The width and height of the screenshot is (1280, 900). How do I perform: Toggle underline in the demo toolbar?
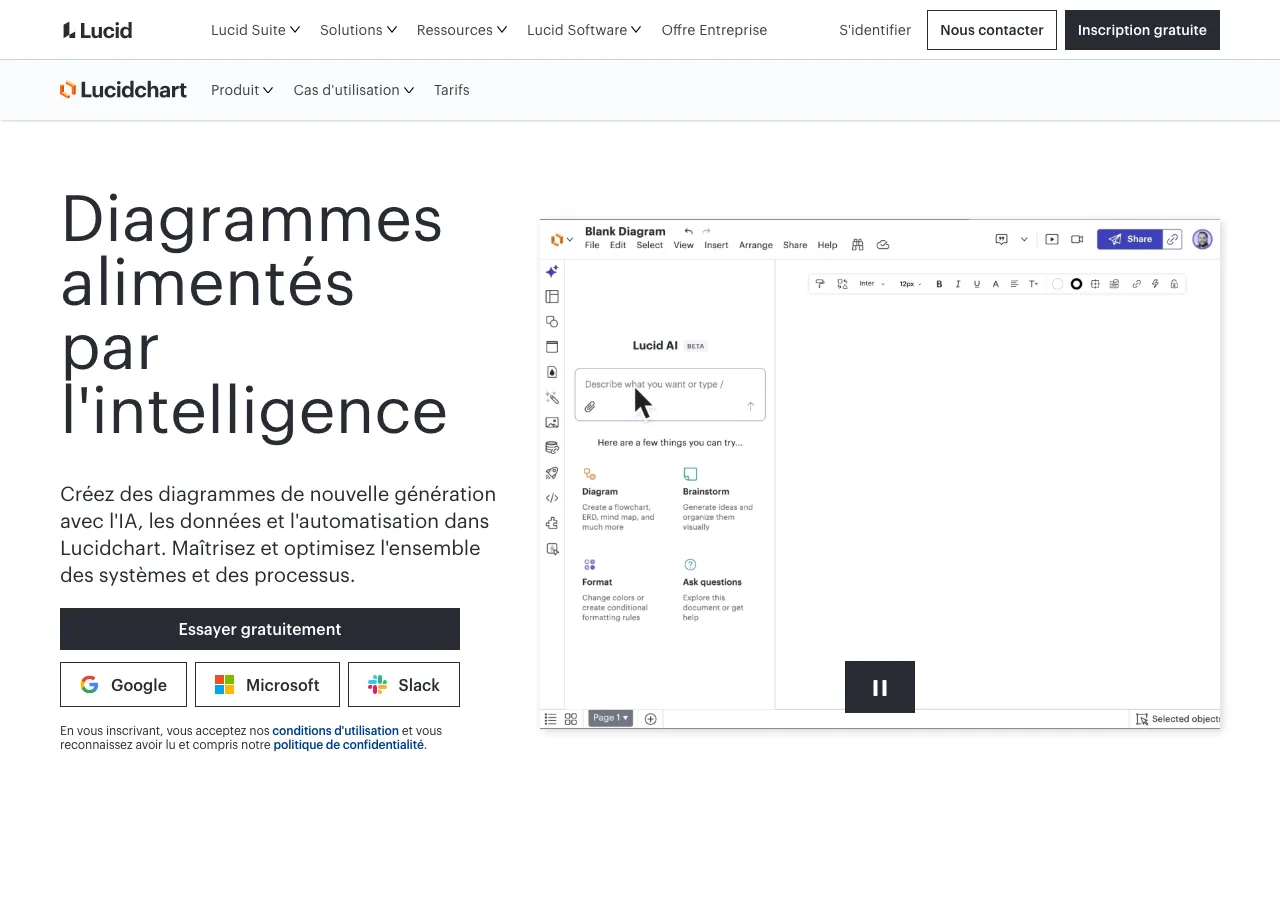click(977, 284)
